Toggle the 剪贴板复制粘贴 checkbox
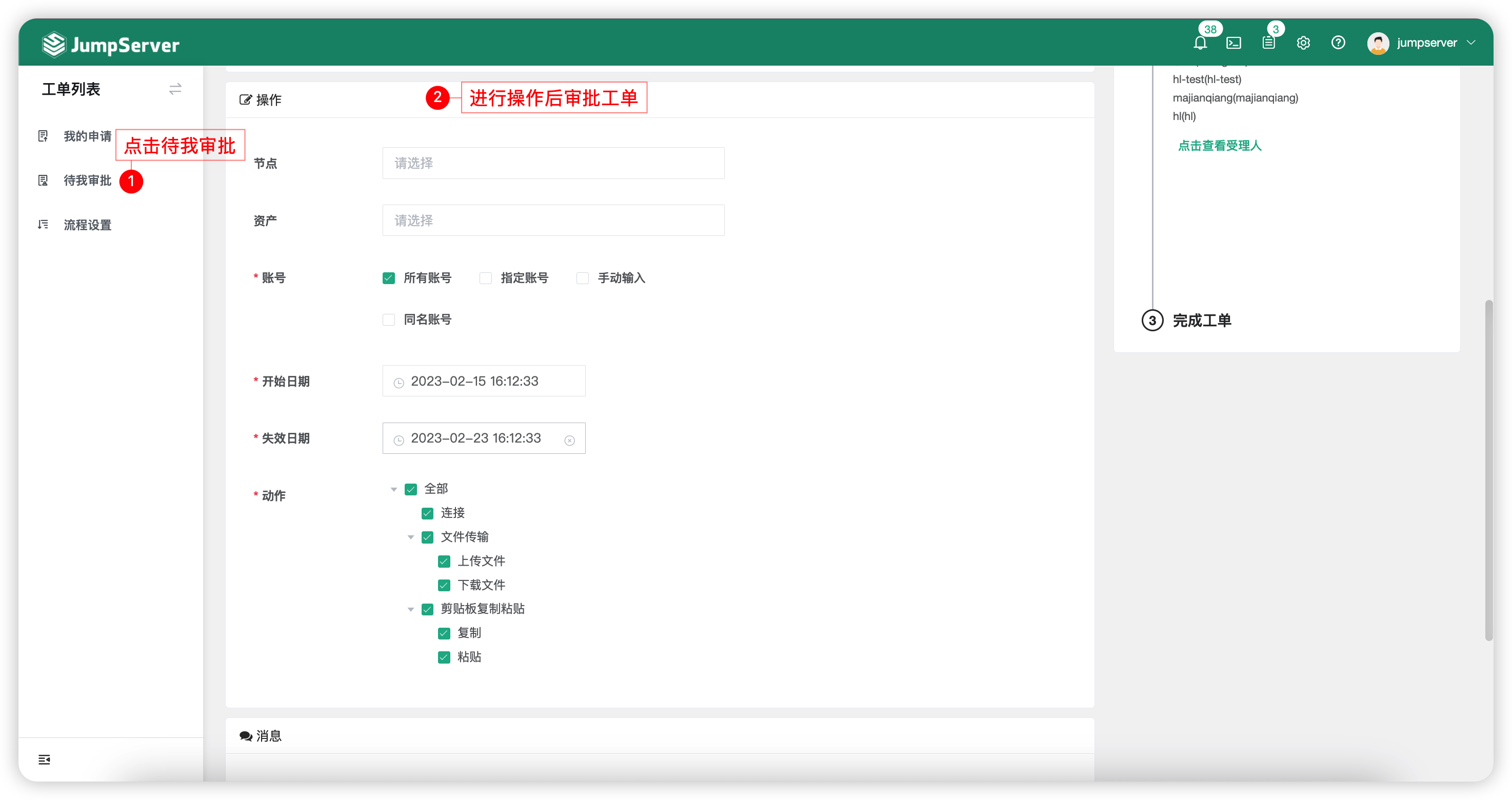1512x800 pixels. pos(427,609)
